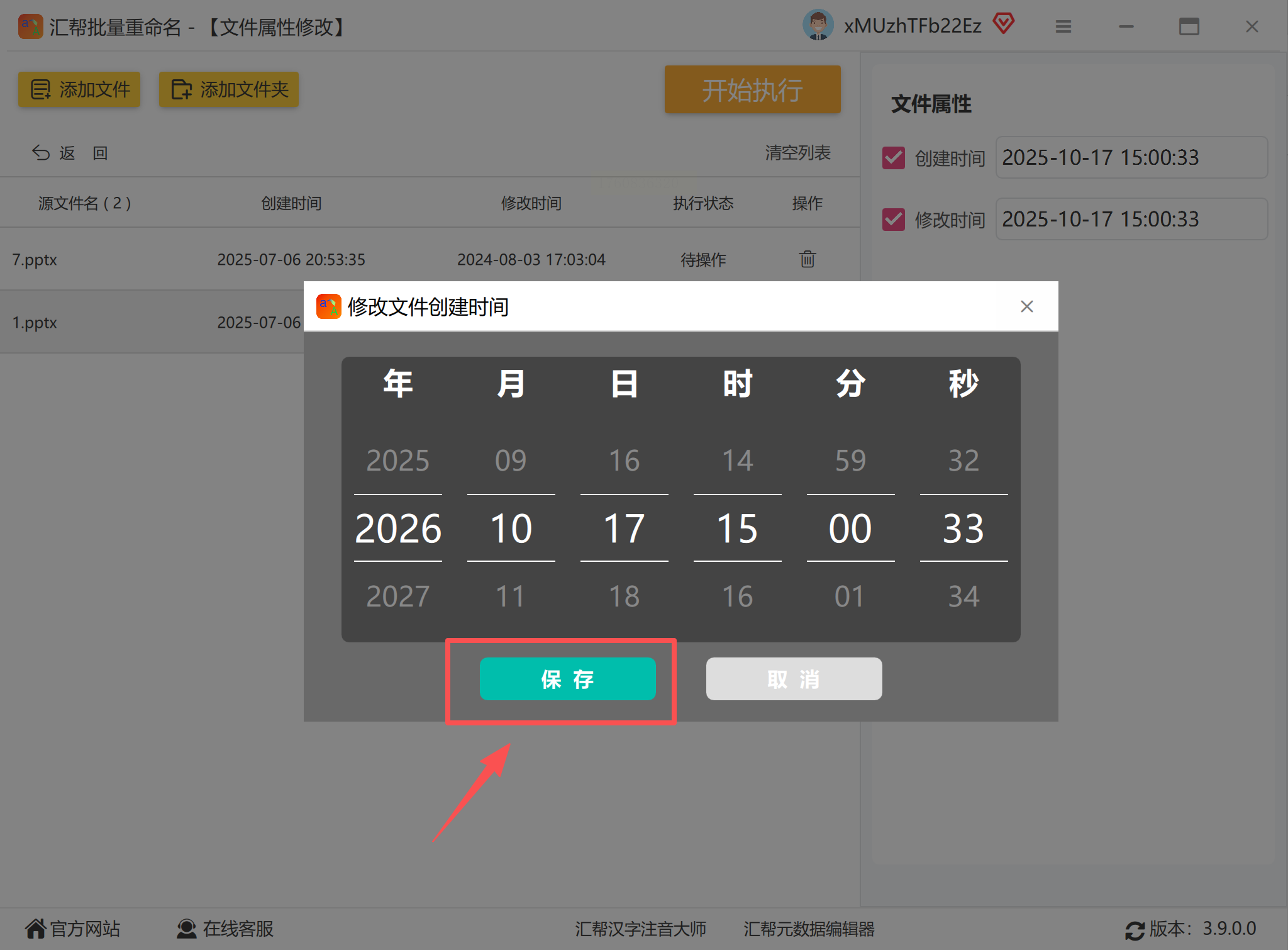This screenshot has width=1288, height=950.
Task: Select second 32 in the picker
Action: pos(963,461)
